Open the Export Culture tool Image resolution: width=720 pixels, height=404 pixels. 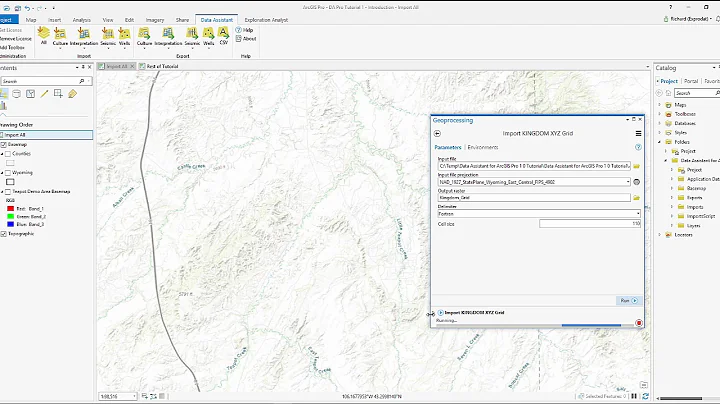point(144,37)
